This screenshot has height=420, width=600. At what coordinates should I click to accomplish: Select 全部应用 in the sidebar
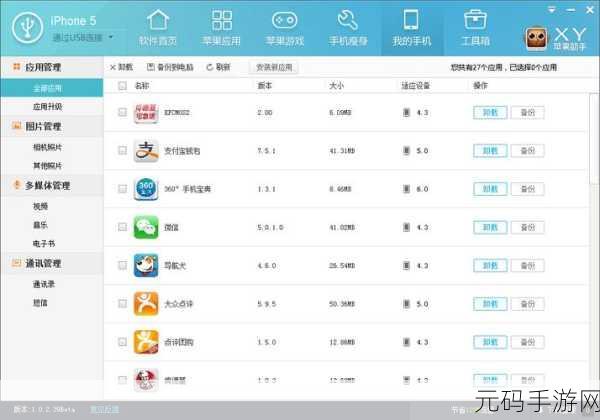(x=52, y=88)
